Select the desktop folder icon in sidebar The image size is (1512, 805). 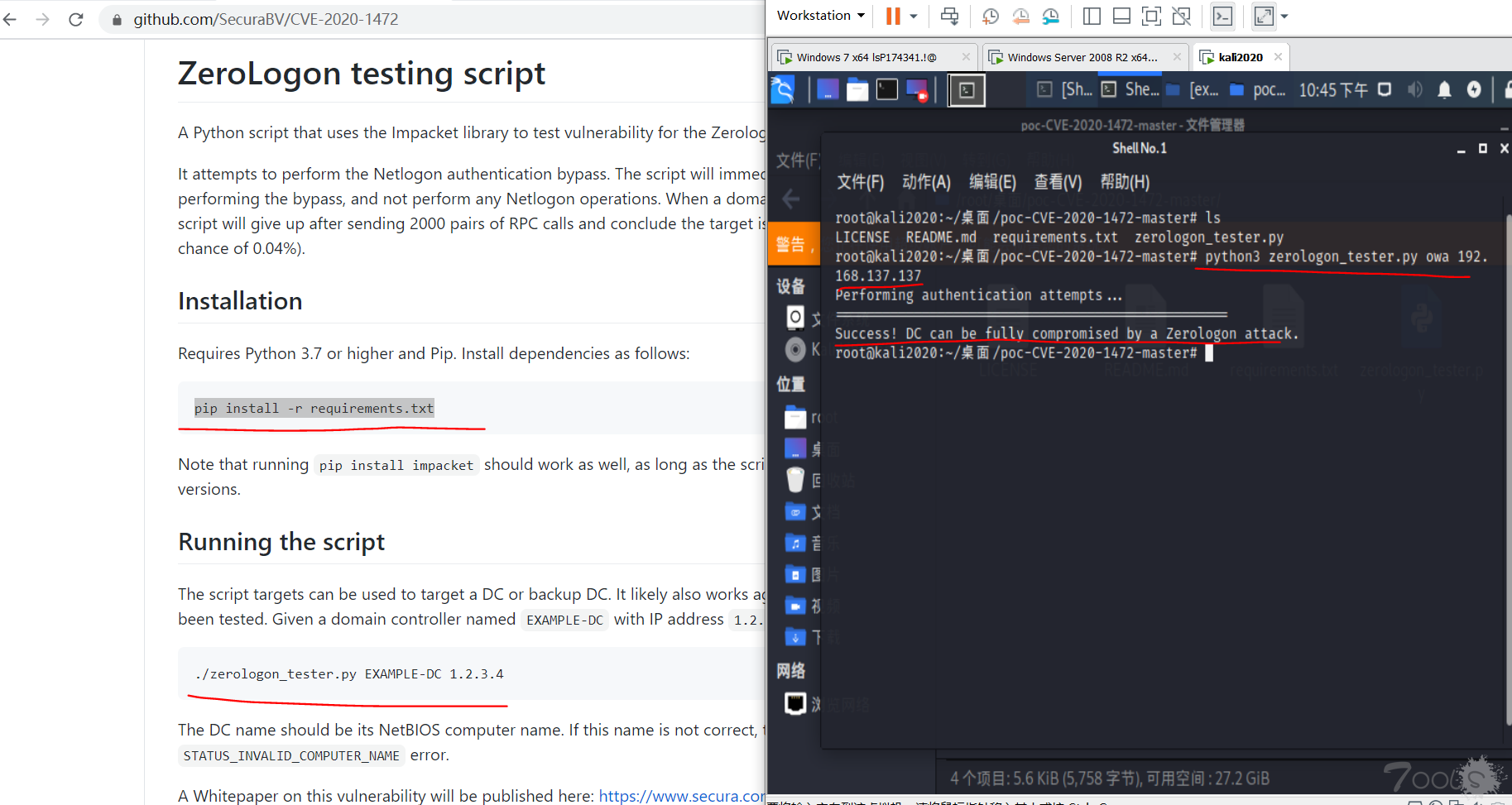795,448
